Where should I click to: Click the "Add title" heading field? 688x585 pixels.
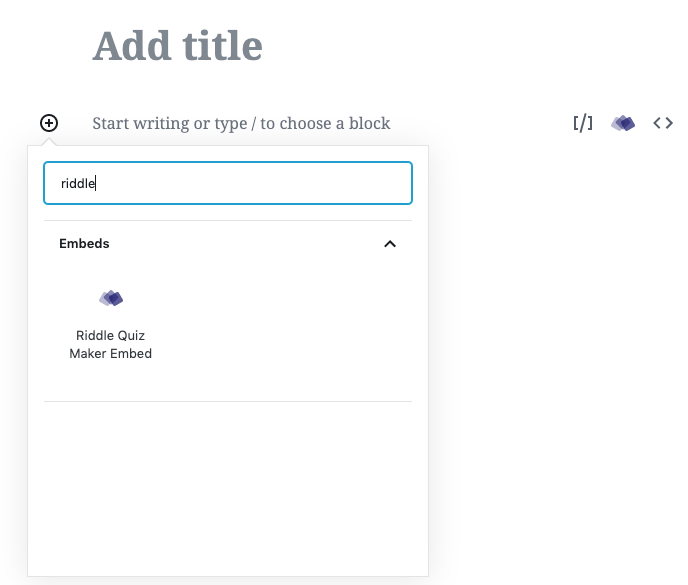[x=178, y=46]
